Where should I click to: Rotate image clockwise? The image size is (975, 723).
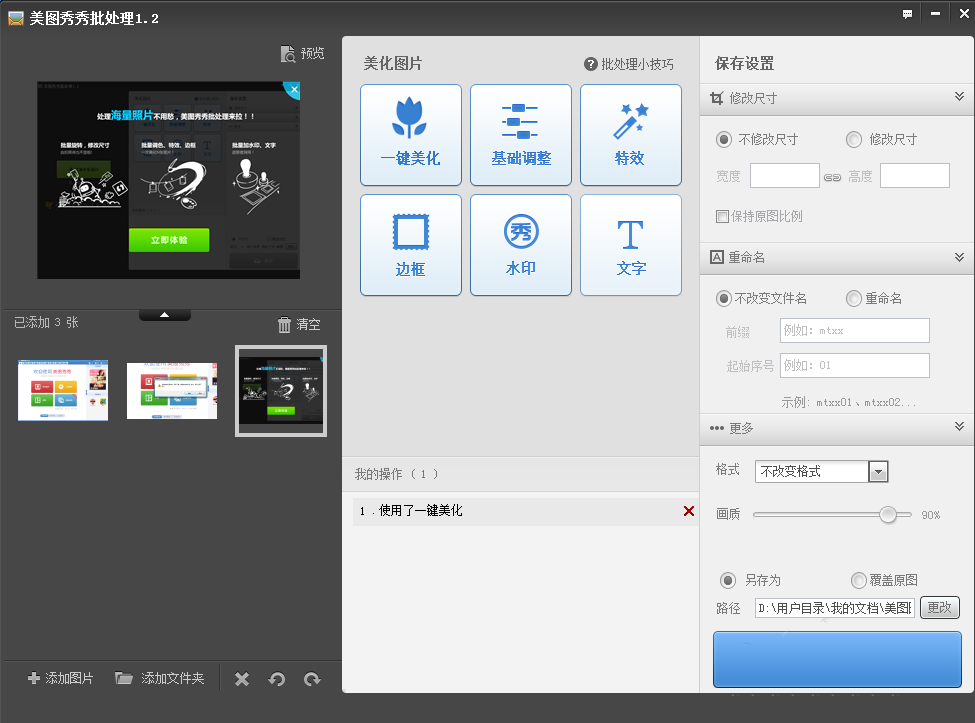312,679
